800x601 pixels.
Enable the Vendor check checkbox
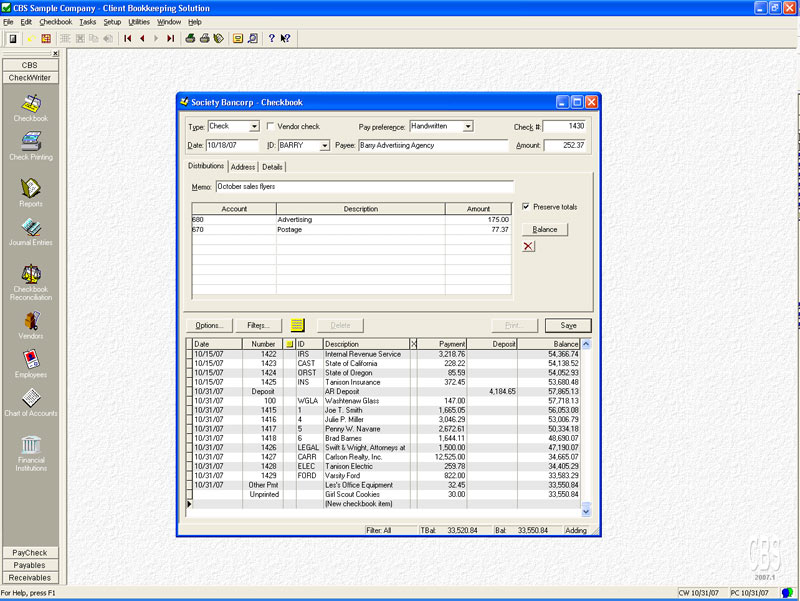(270, 127)
